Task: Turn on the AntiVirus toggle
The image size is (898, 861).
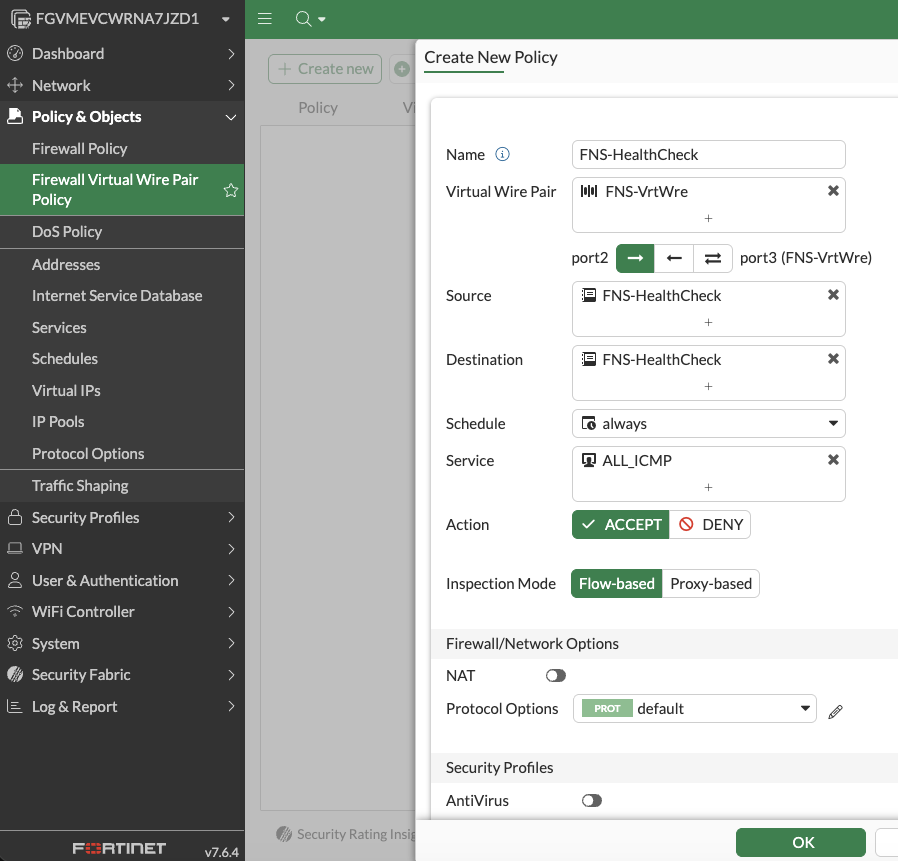Action: point(592,800)
